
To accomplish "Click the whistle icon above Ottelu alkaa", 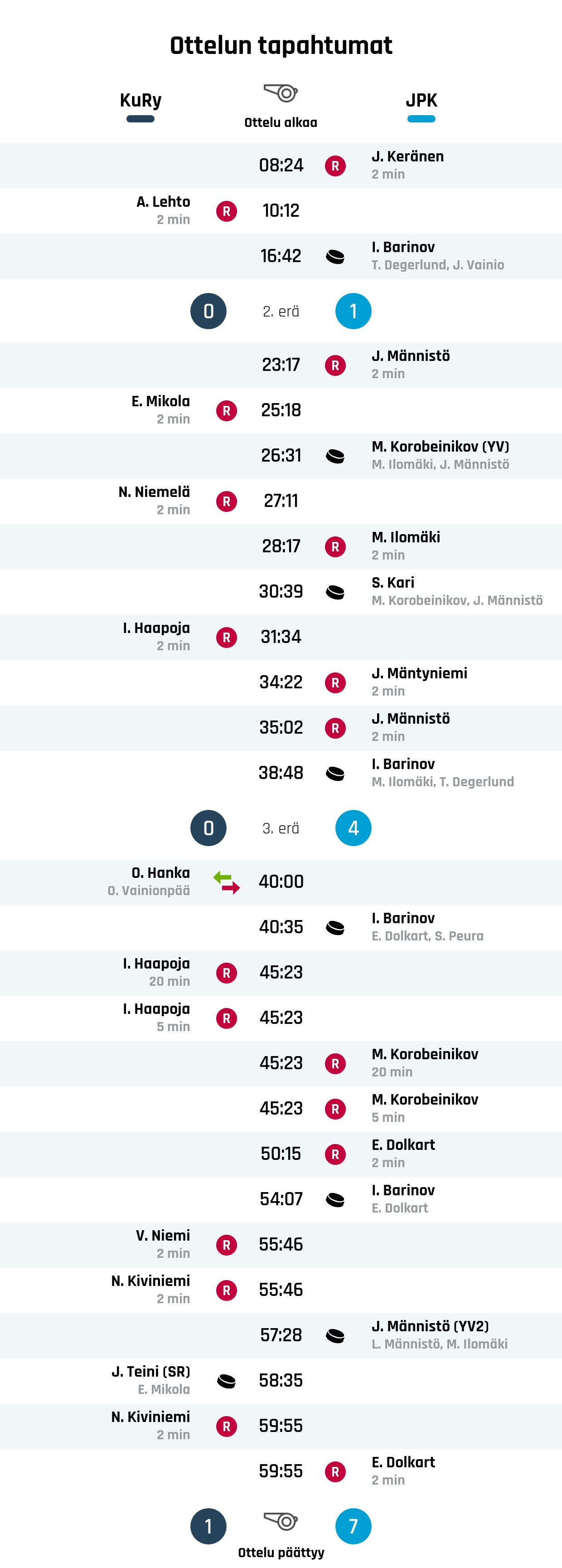I will tap(281, 93).
